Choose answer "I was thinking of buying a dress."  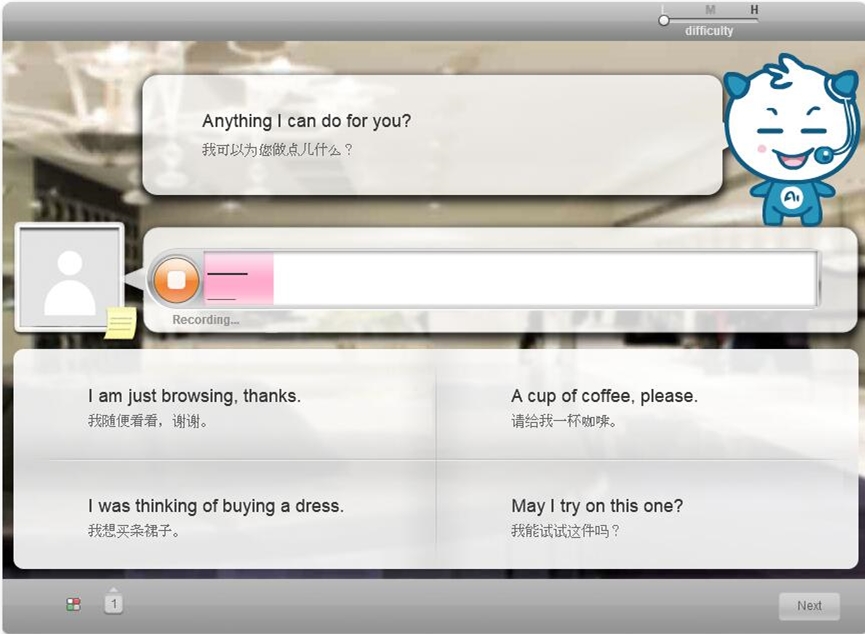[x=216, y=506]
